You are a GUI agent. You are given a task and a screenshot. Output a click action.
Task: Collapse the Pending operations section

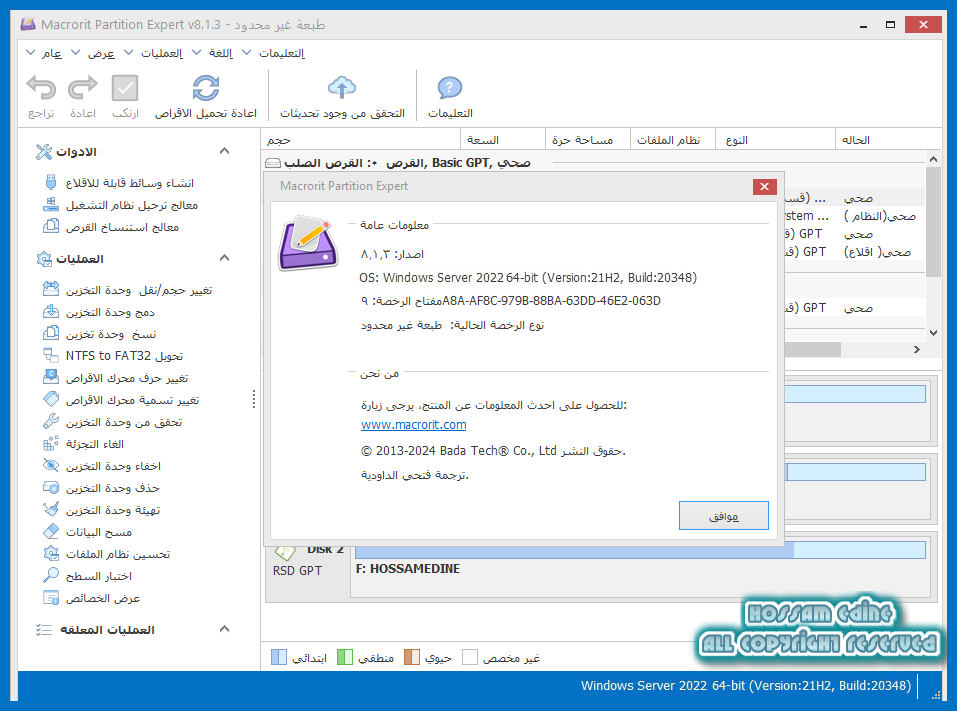coord(224,629)
